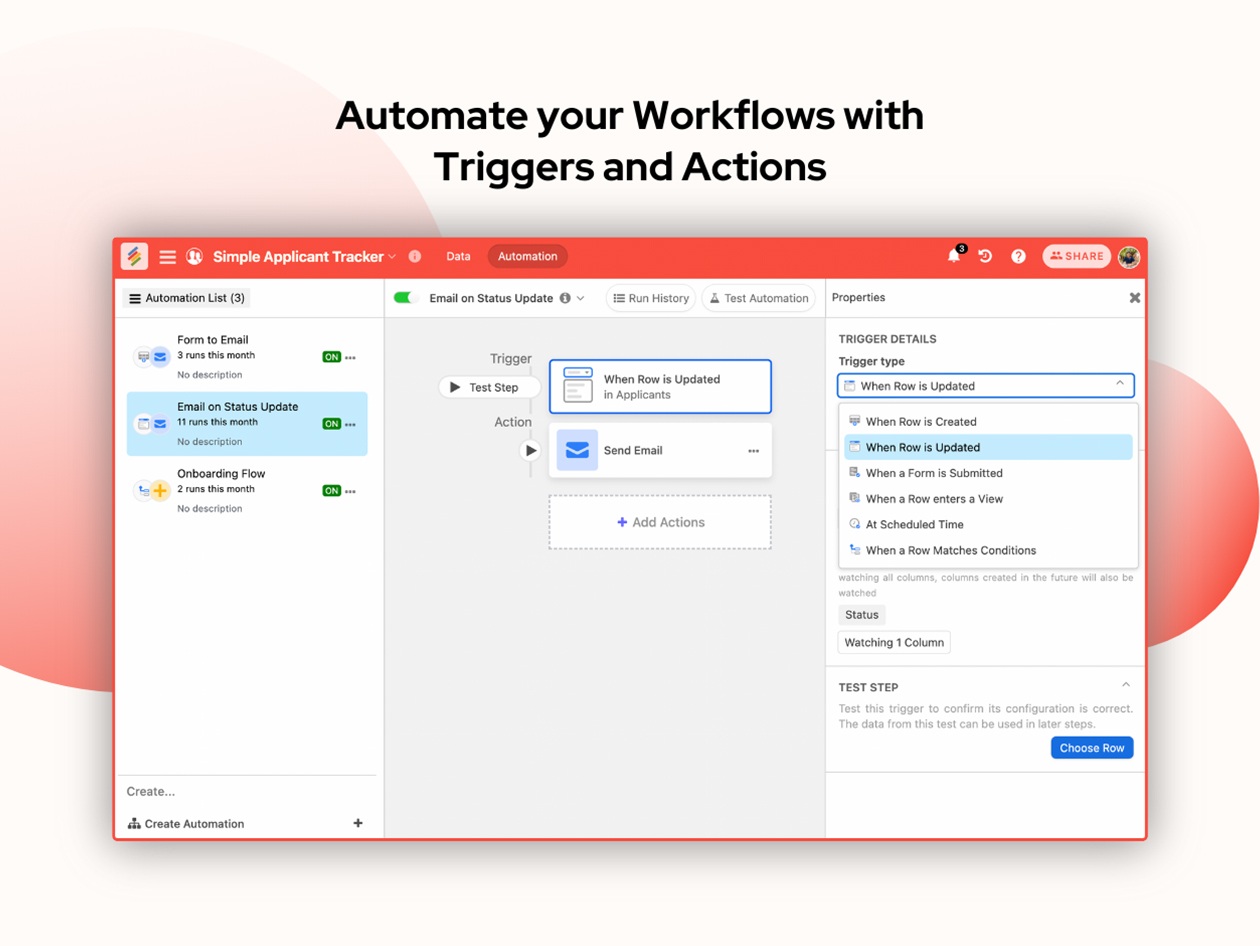Select When a Form is Submitted option
The height and width of the screenshot is (946, 1260).
pyautogui.click(x=988, y=473)
